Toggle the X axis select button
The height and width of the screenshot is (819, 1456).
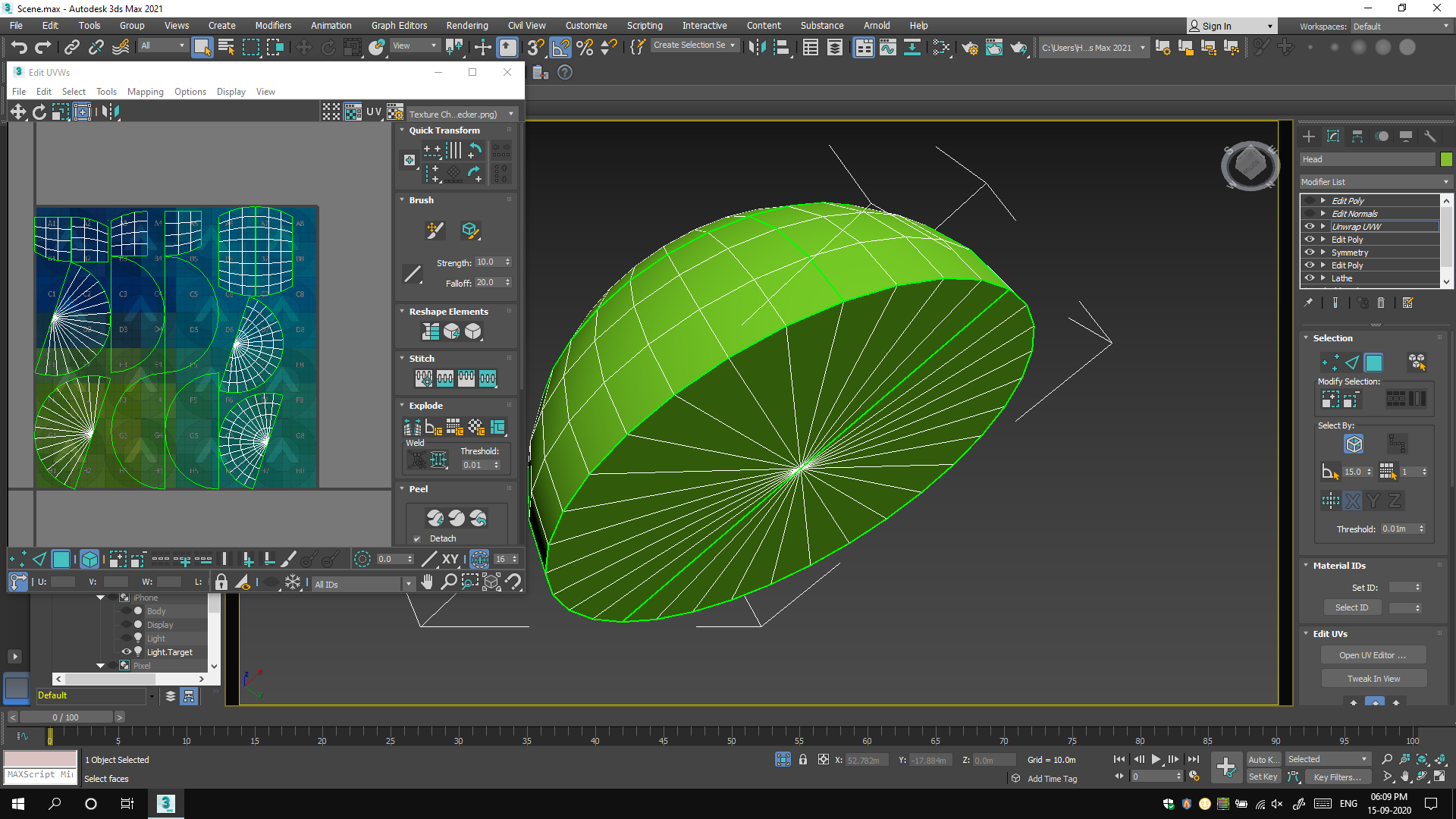coord(1352,500)
